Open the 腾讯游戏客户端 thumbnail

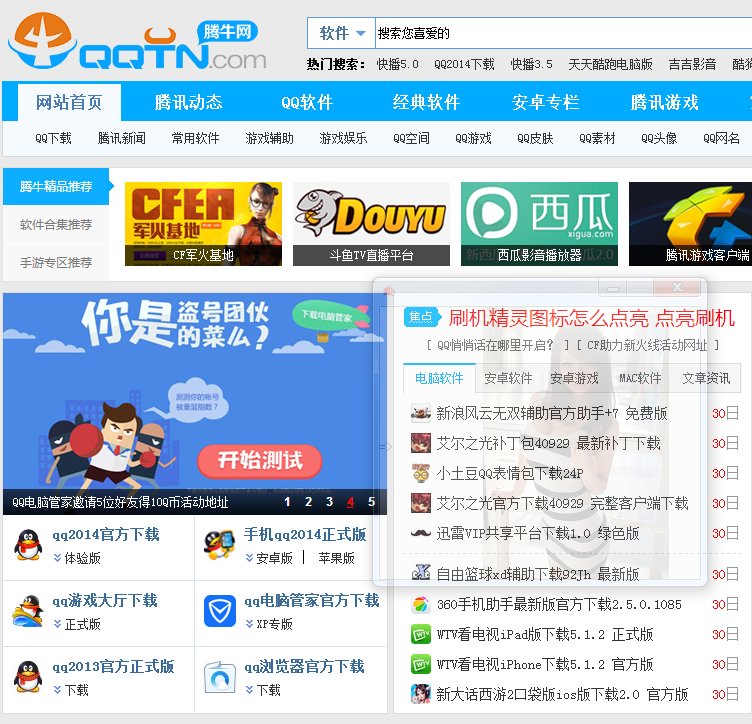tap(691, 224)
